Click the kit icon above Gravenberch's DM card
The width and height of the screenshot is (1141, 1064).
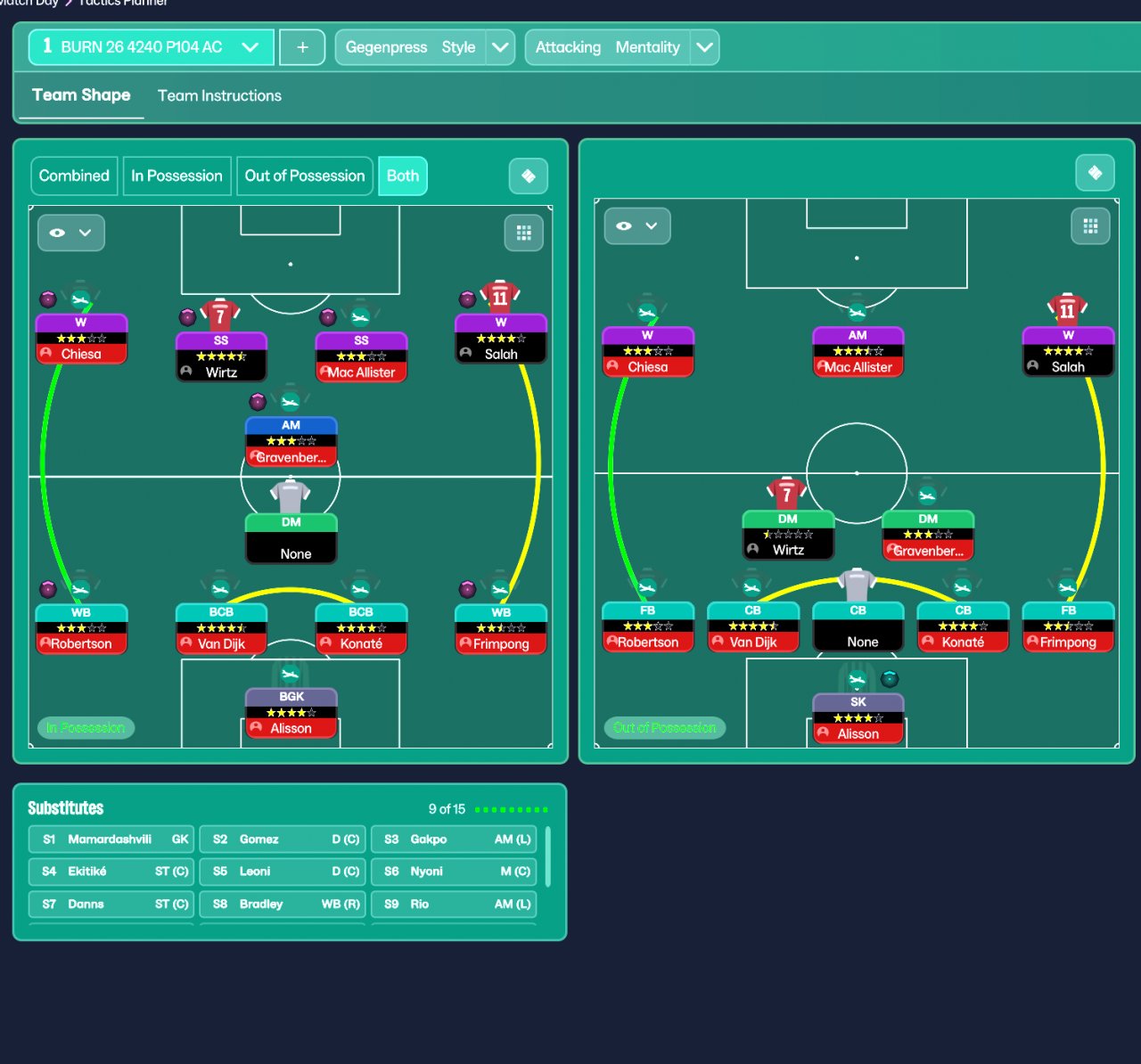[928, 495]
